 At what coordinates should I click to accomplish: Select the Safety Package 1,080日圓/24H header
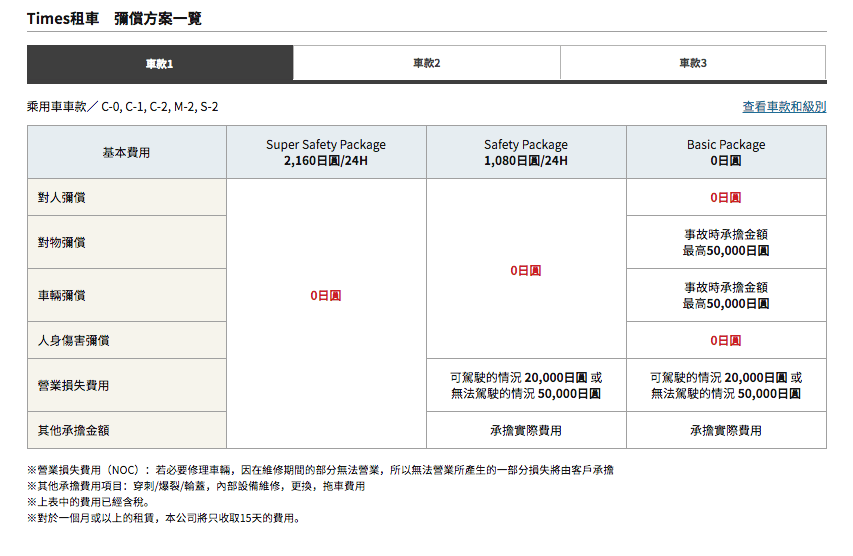coord(526,152)
